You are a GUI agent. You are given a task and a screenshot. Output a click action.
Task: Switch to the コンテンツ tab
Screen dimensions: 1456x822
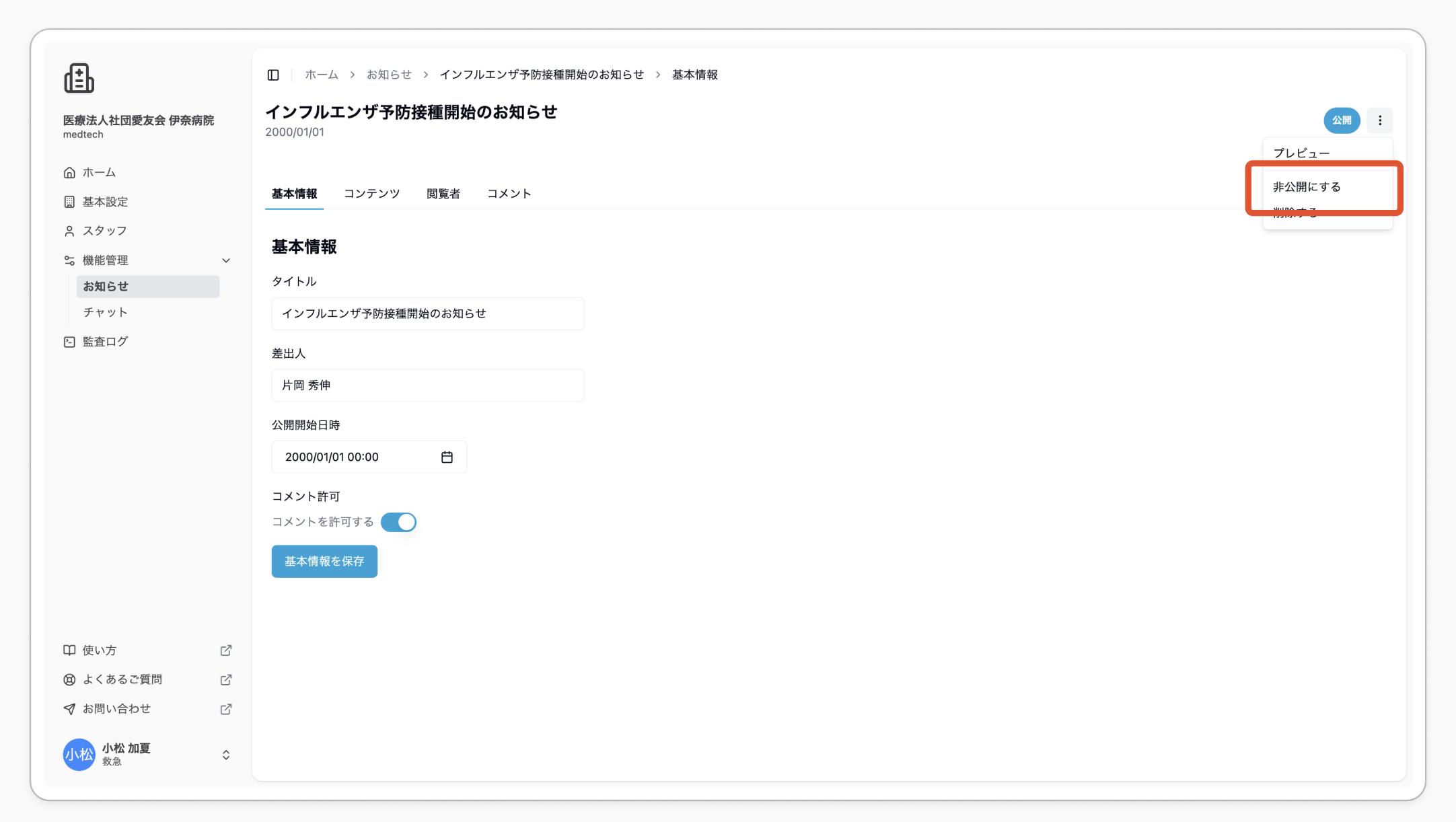[371, 194]
